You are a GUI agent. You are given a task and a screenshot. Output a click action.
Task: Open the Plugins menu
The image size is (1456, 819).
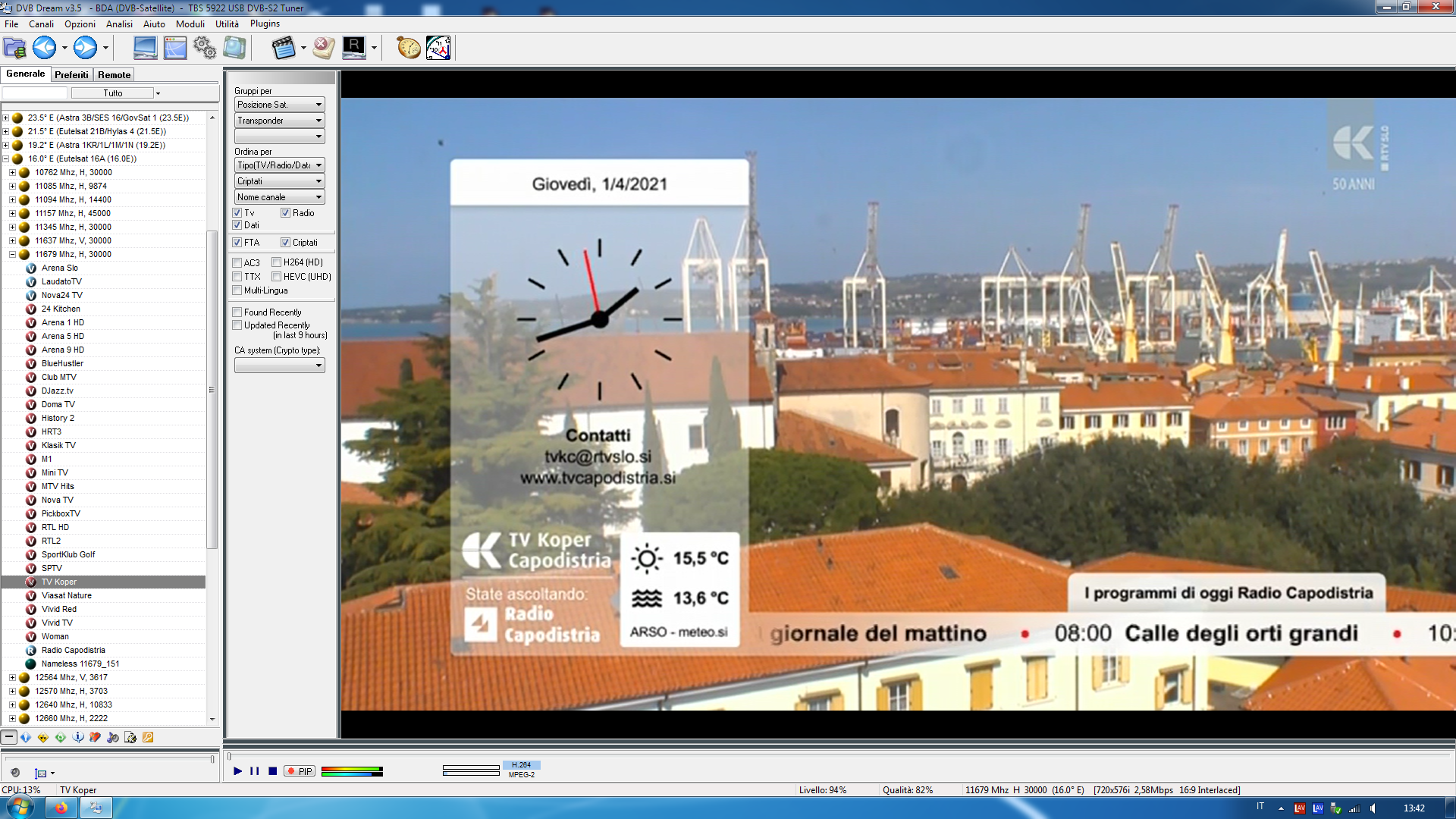point(265,24)
